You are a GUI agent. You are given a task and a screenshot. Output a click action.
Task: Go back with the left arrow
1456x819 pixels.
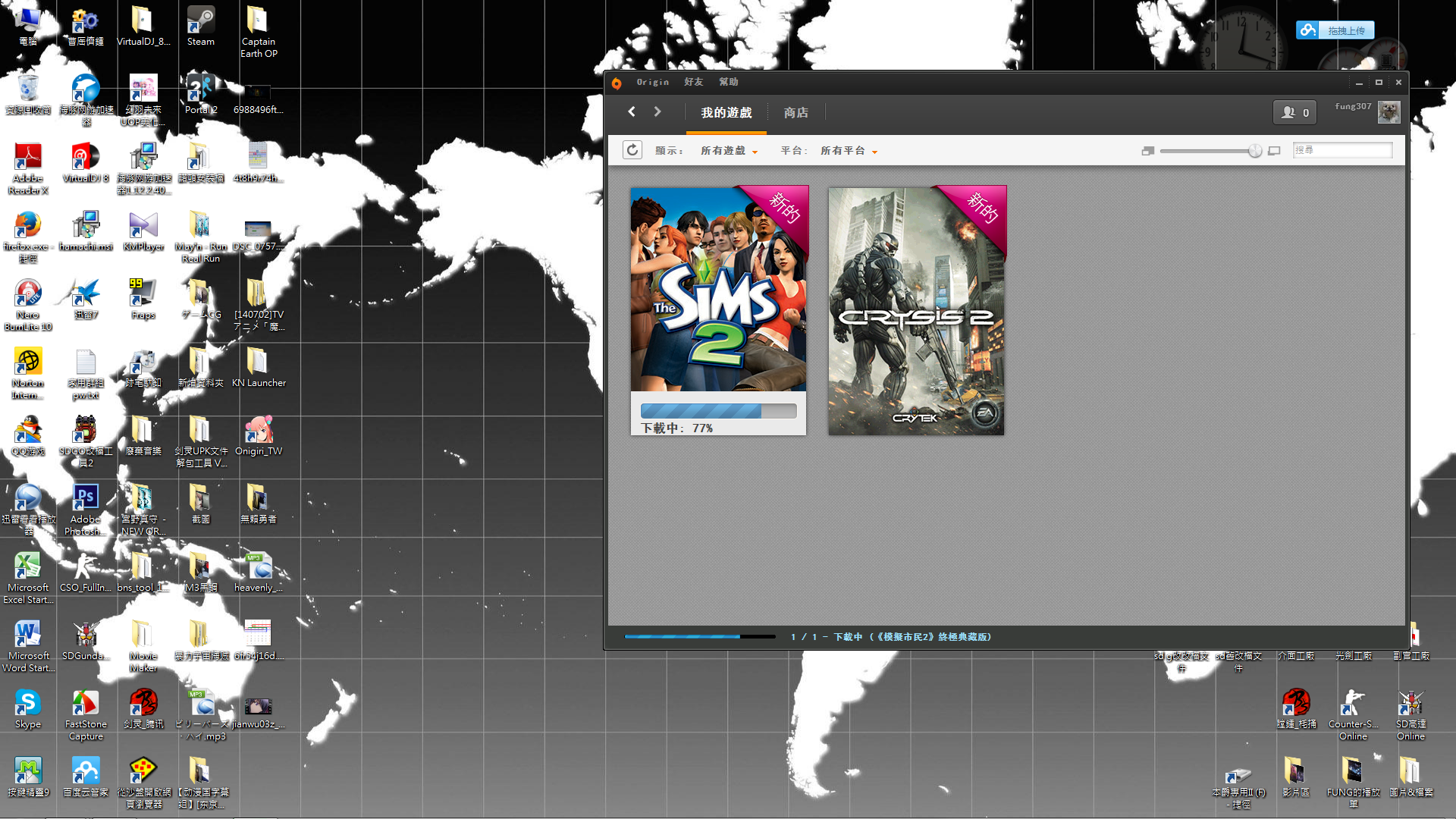pyautogui.click(x=632, y=112)
